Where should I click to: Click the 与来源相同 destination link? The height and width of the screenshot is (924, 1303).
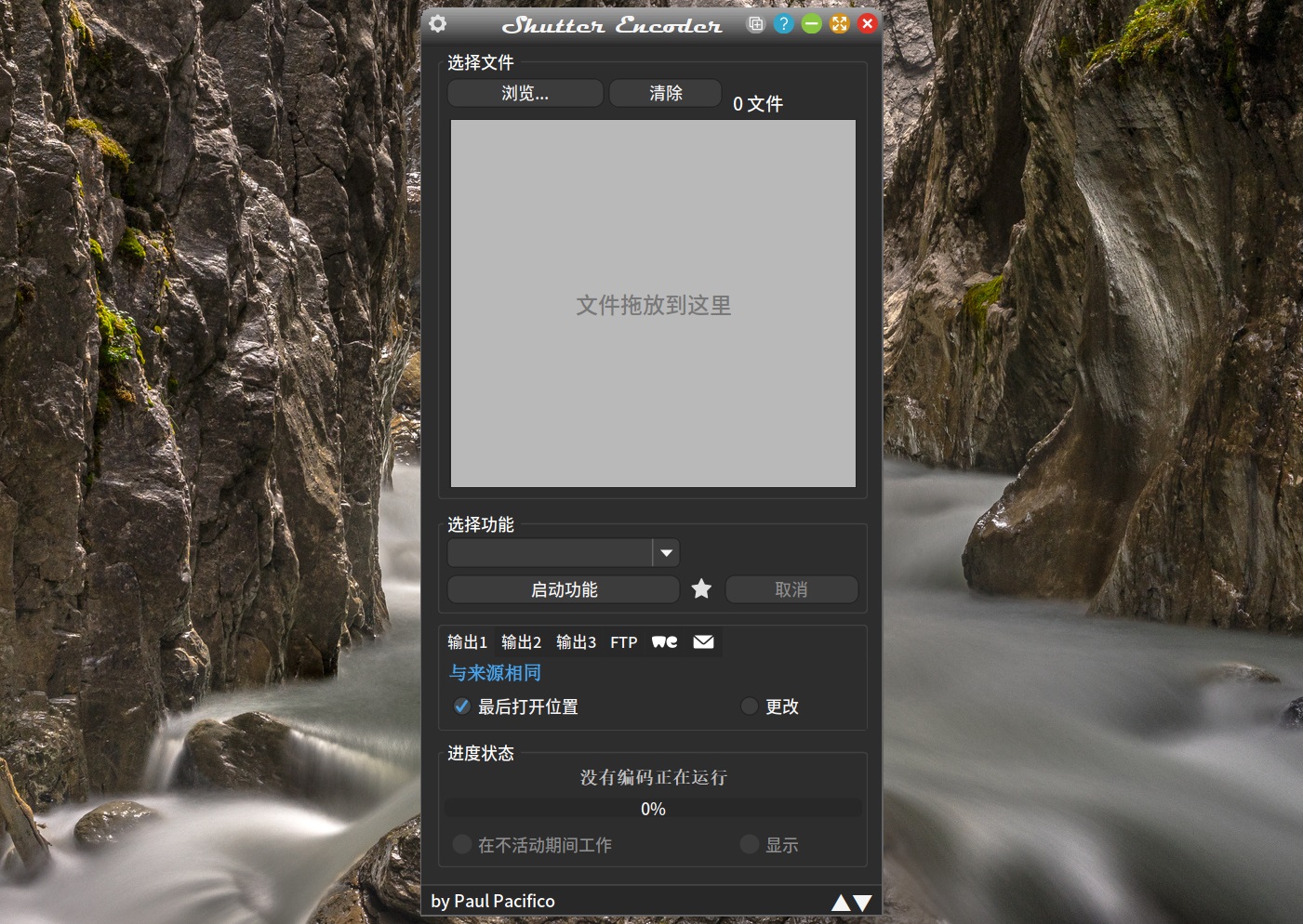(x=495, y=672)
